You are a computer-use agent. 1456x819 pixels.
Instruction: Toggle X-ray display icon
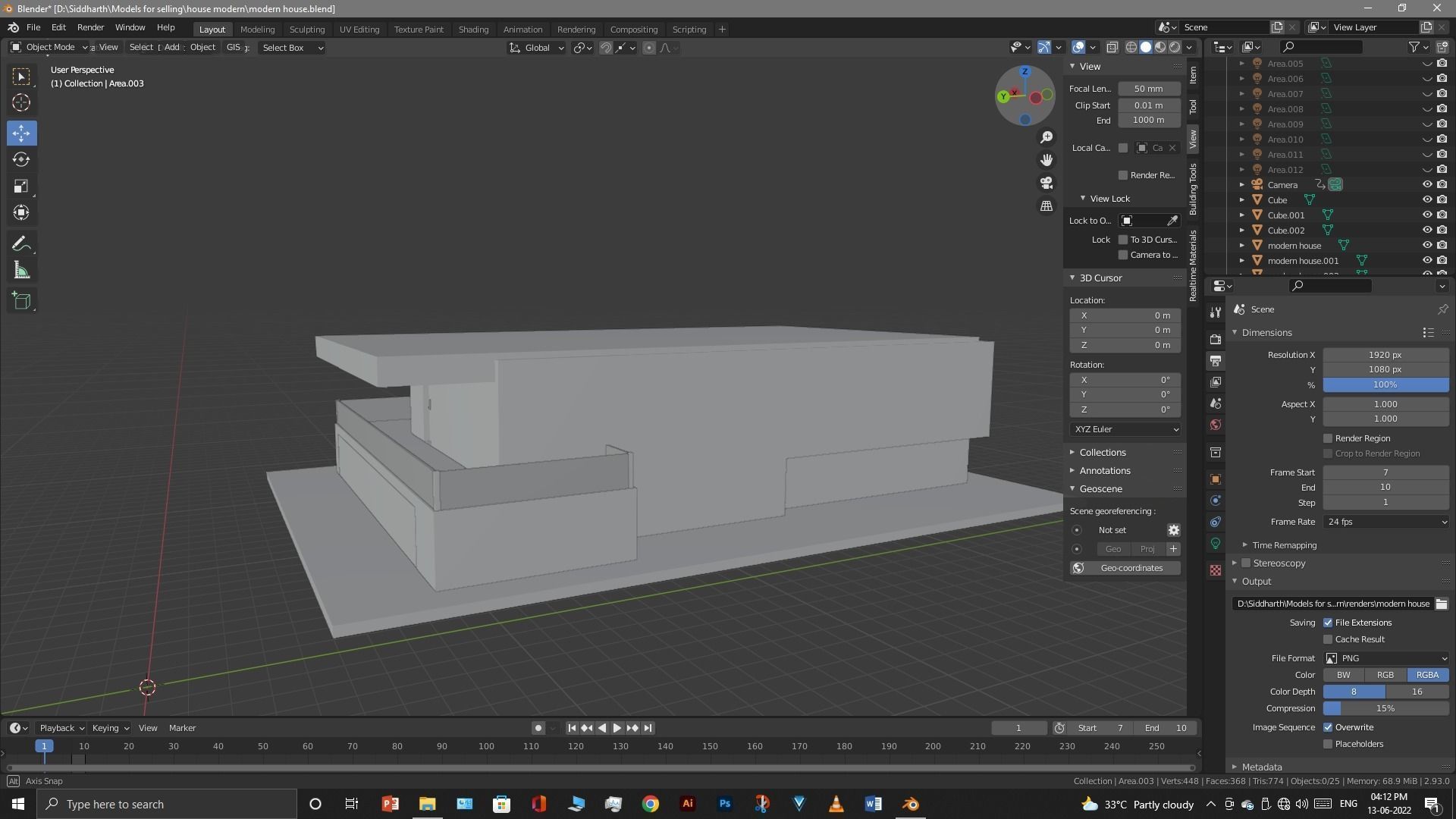click(1112, 47)
